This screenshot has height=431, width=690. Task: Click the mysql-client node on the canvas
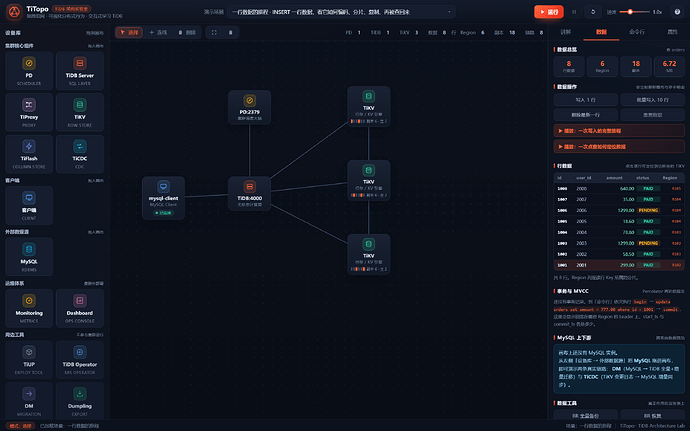163,198
